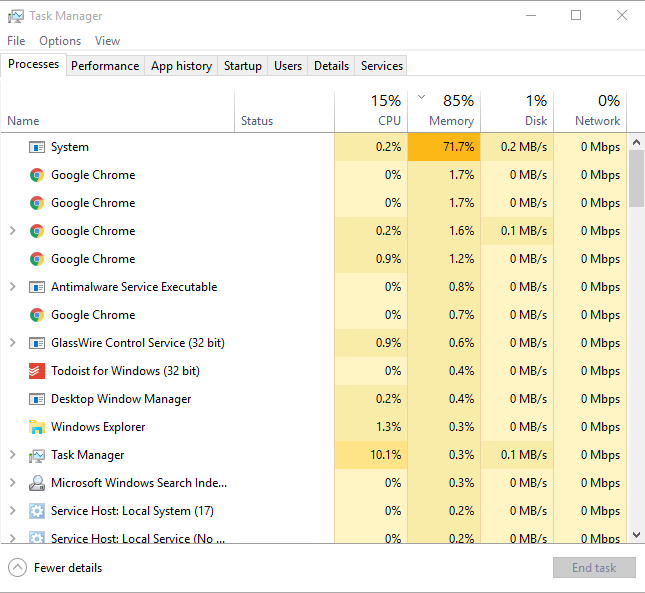Viewport: 645px width, 593px height.
Task: Expand Service Host: Local System (17)
Action: (x=12, y=511)
